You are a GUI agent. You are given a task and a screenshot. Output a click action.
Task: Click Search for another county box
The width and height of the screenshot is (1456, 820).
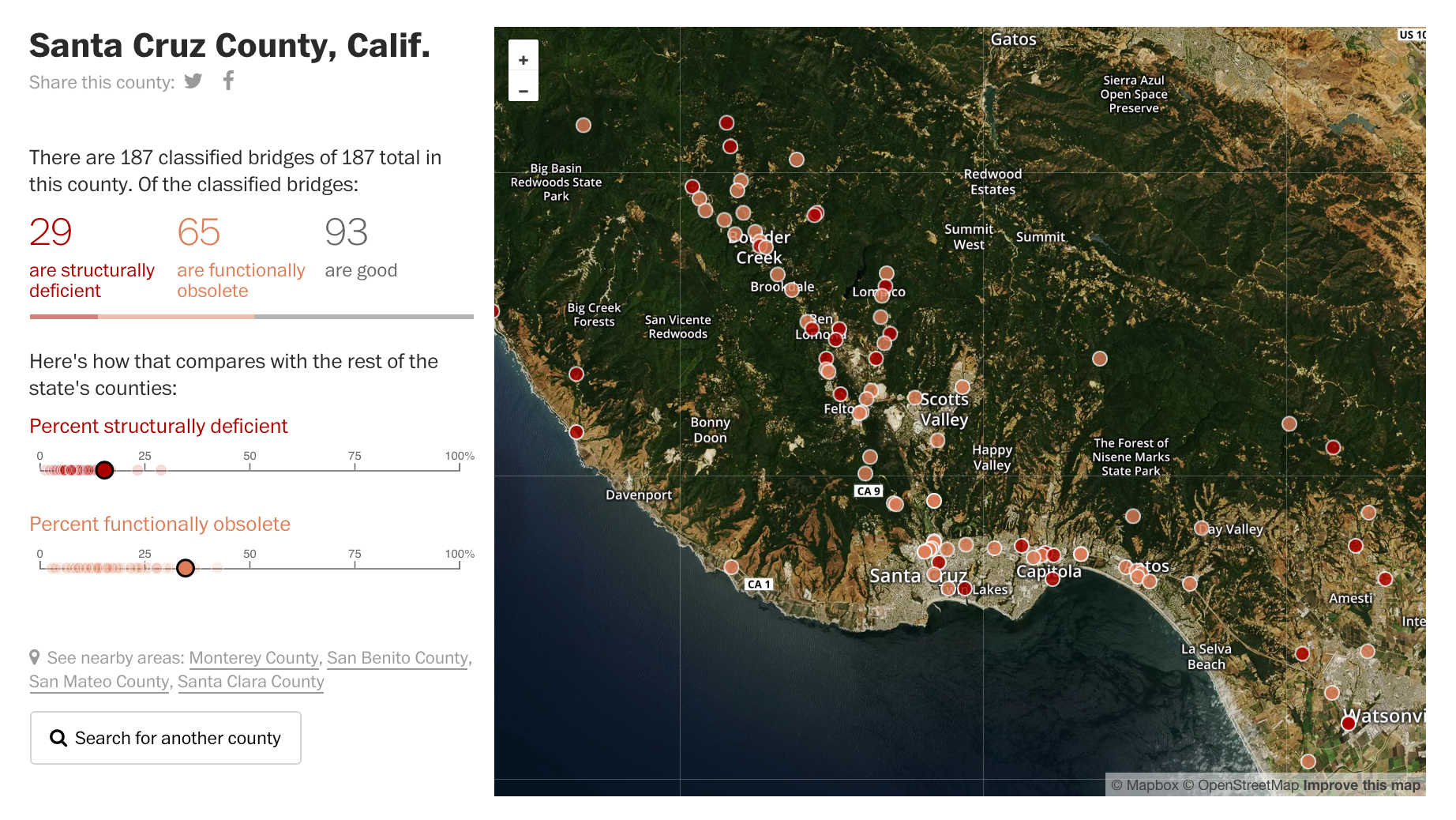coord(166,738)
